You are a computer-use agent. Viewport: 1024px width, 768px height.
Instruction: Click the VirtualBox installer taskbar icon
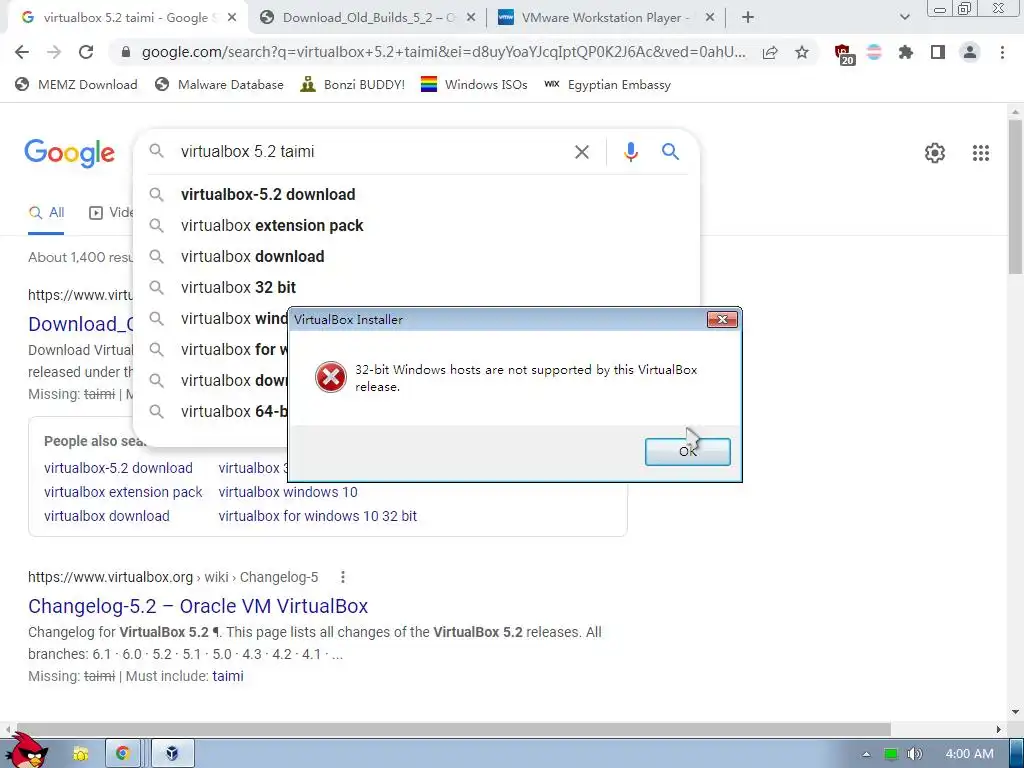click(172, 754)
